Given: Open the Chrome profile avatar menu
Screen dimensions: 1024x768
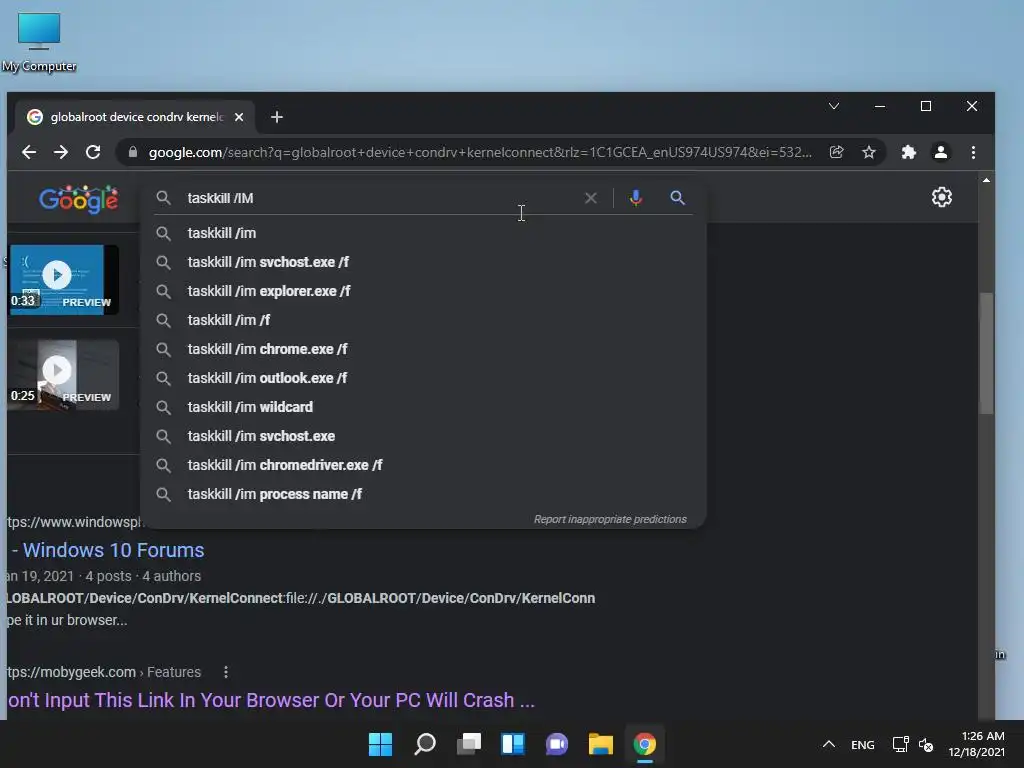Looking at the screenshot, I should [940, 152].
